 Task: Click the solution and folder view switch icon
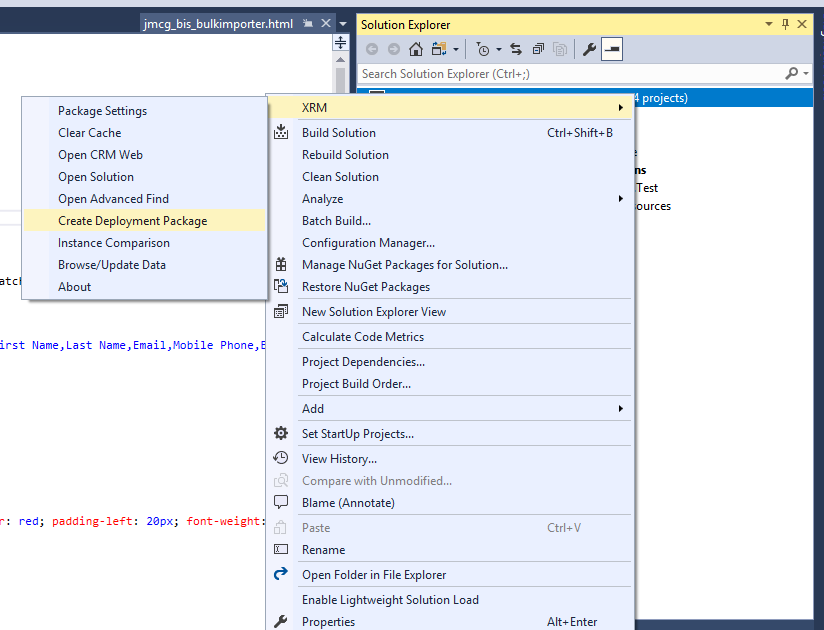(x=440, y=49)
